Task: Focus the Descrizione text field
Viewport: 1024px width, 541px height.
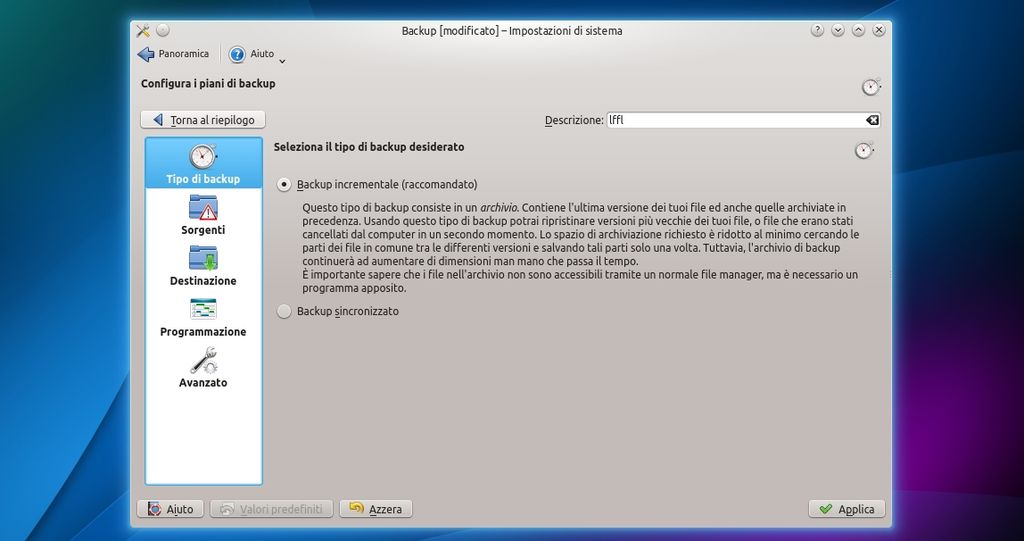Action: click(743, 120)
